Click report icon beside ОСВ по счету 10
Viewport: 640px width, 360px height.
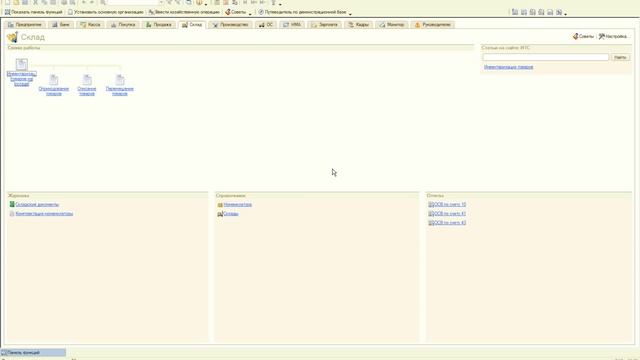pyautogui.click(x=431, y=204)
